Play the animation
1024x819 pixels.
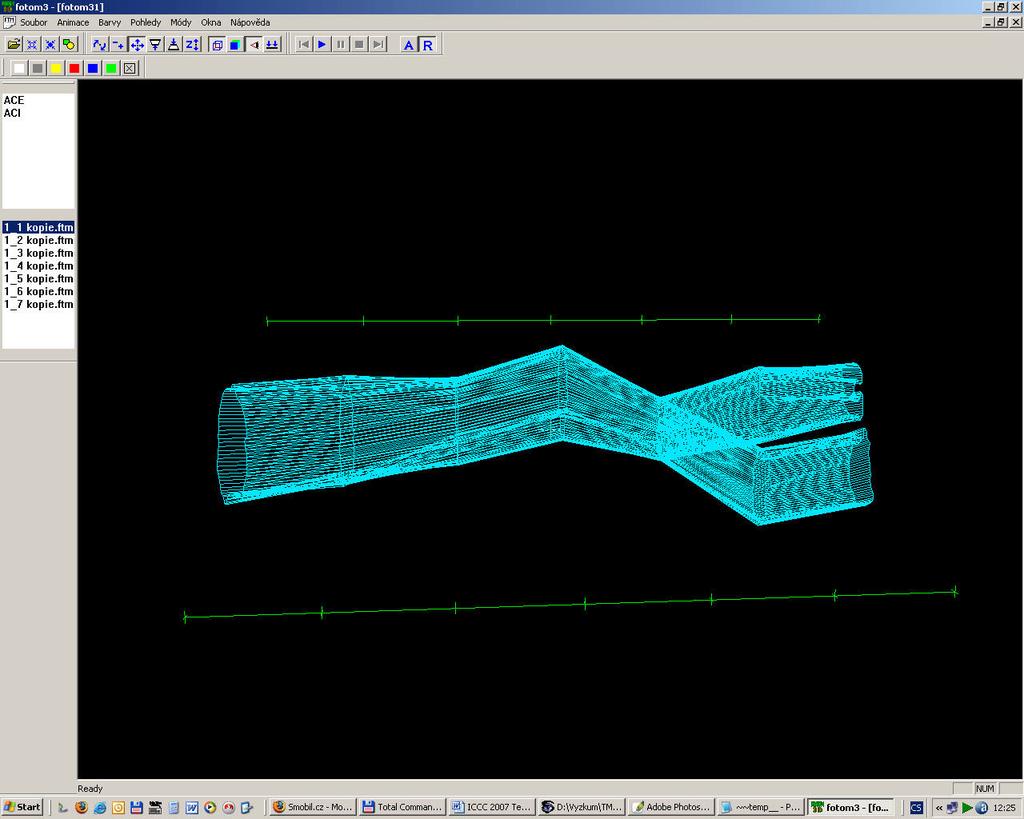tap(322, 44)
